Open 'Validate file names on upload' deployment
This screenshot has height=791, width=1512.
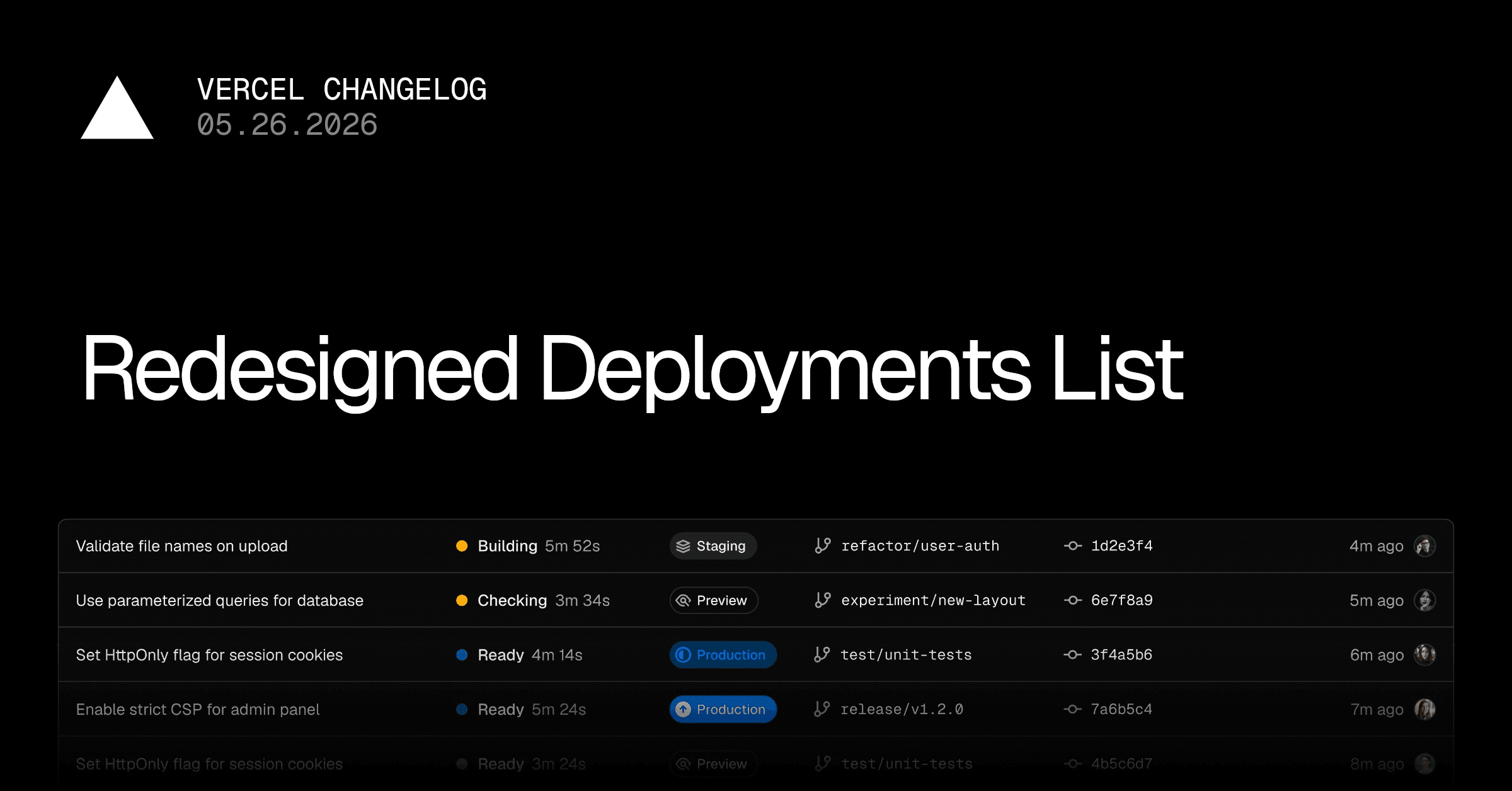point(181,546)
